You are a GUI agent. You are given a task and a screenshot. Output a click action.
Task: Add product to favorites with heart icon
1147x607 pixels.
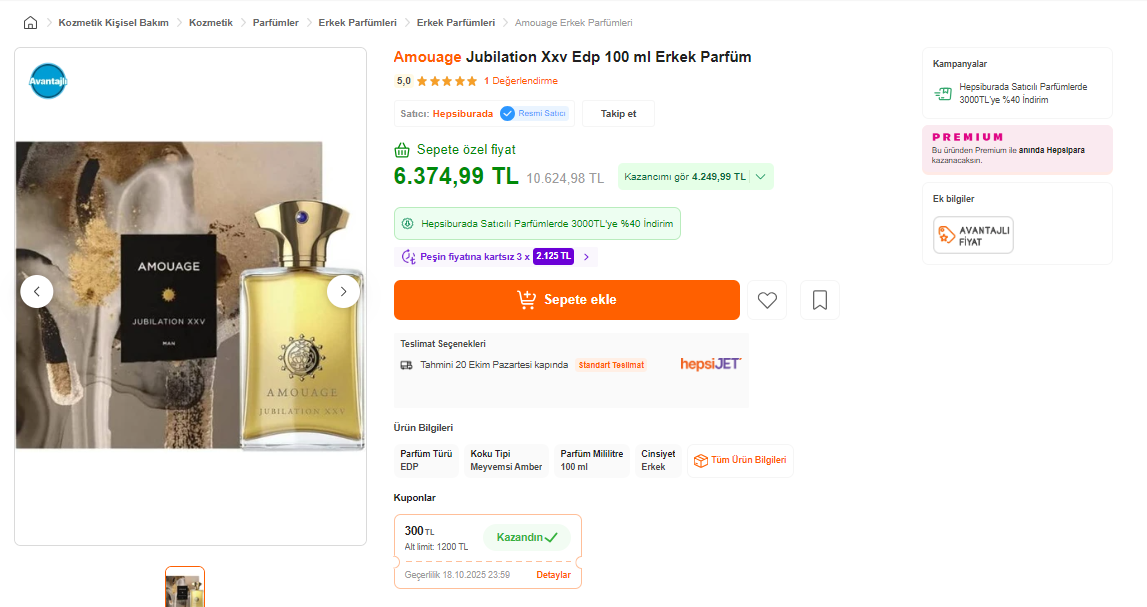(767, 300)
